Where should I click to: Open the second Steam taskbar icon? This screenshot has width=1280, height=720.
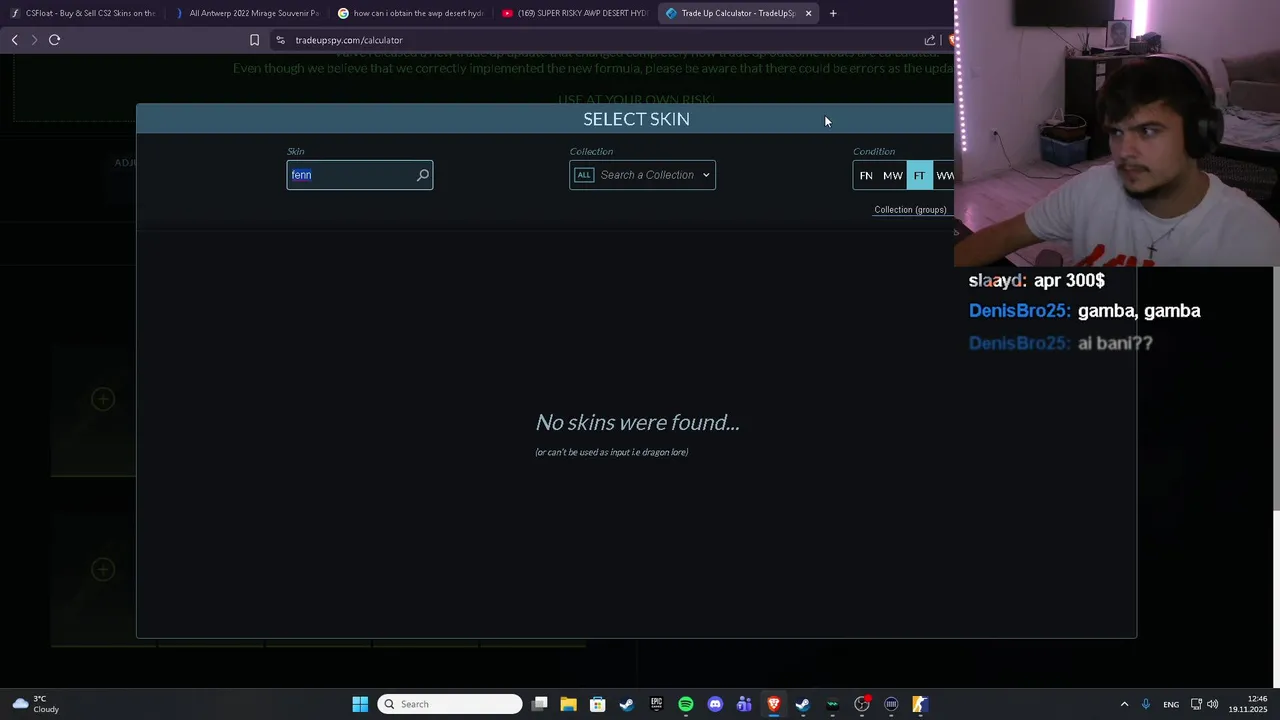tap(802, 704)
